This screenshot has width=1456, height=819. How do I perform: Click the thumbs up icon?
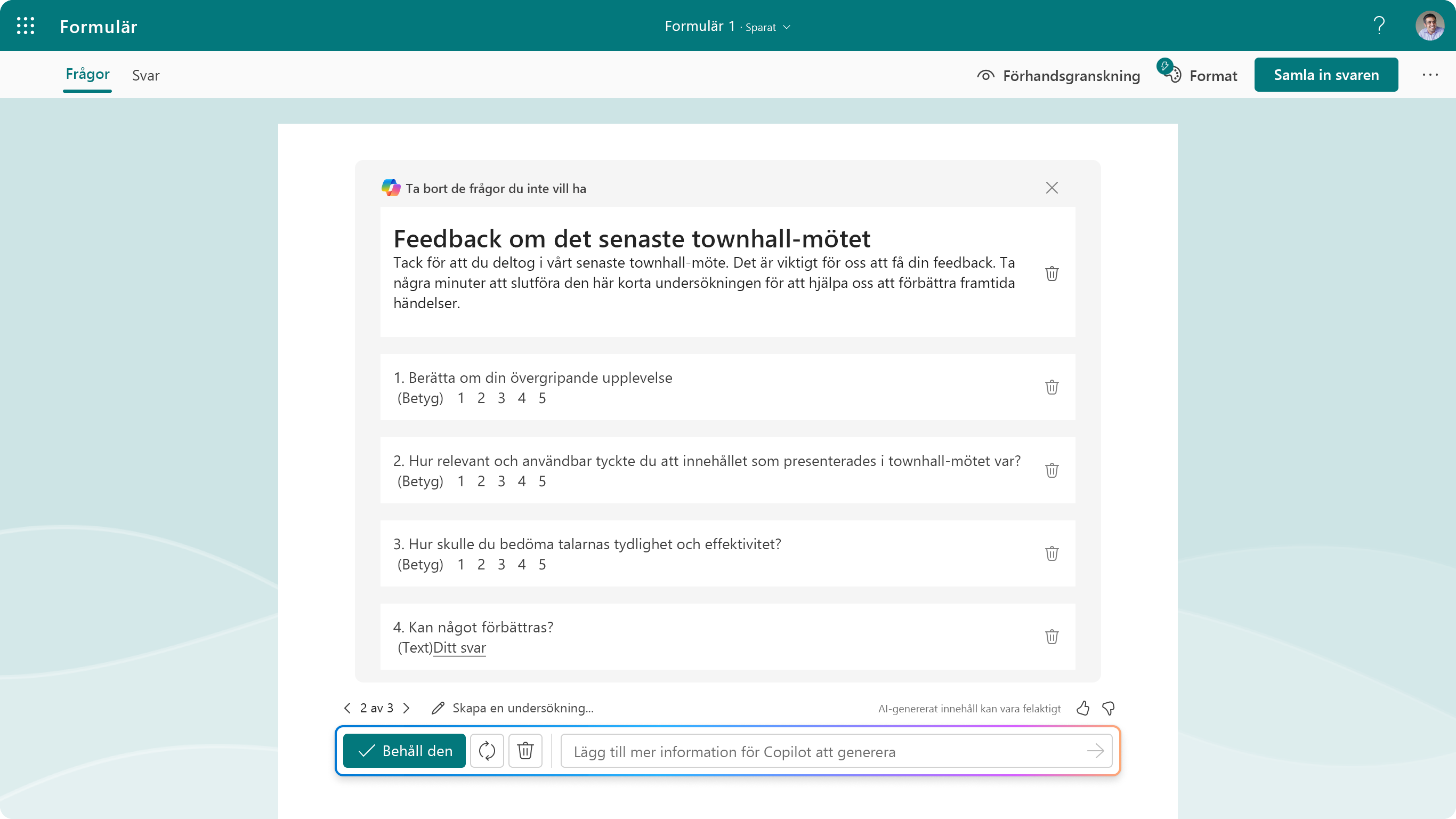[1082, 707]
